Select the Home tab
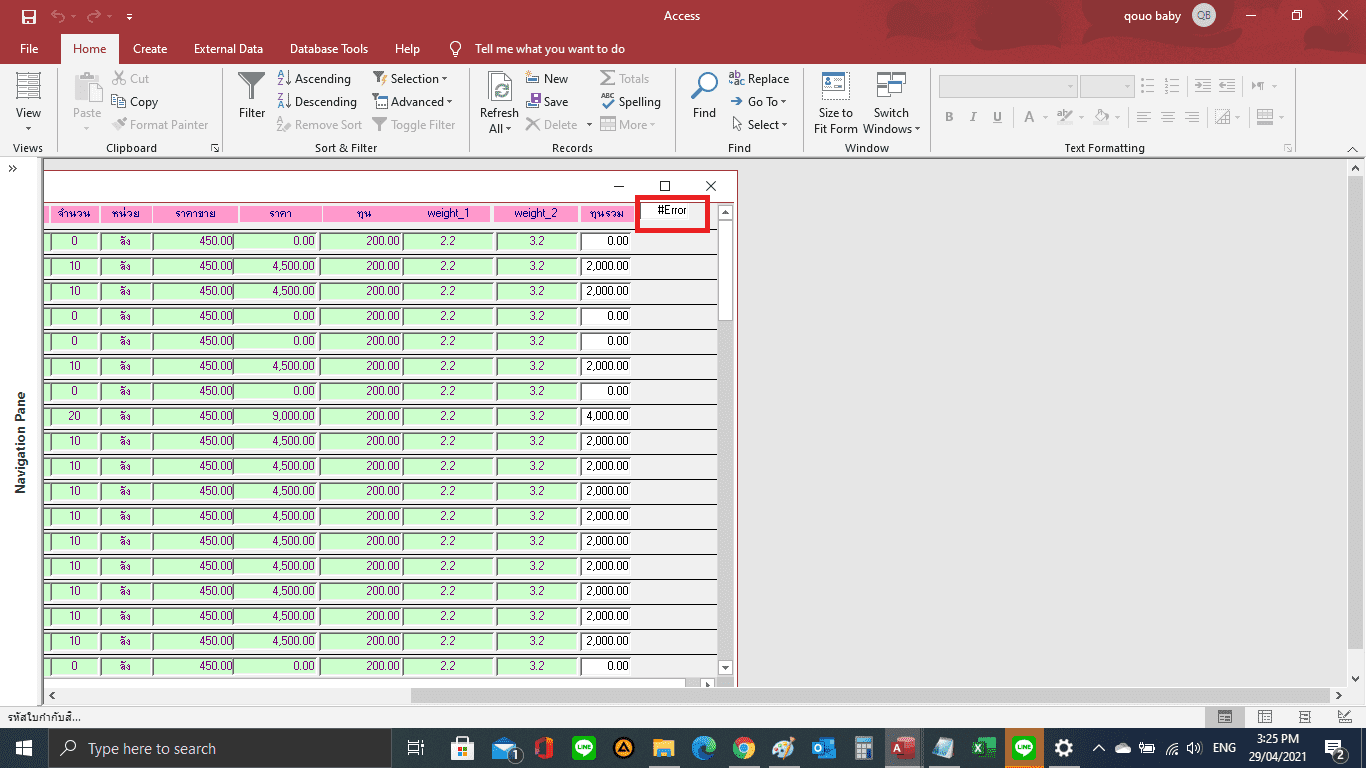The width and height of the screenshot is (1366, 768). pyautogui.click(x=89, y=48)
